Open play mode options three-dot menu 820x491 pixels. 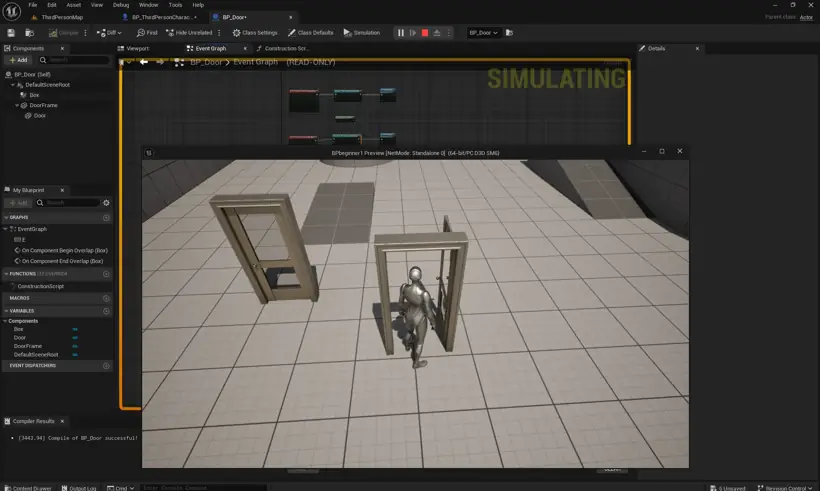(x=448, y=33)
